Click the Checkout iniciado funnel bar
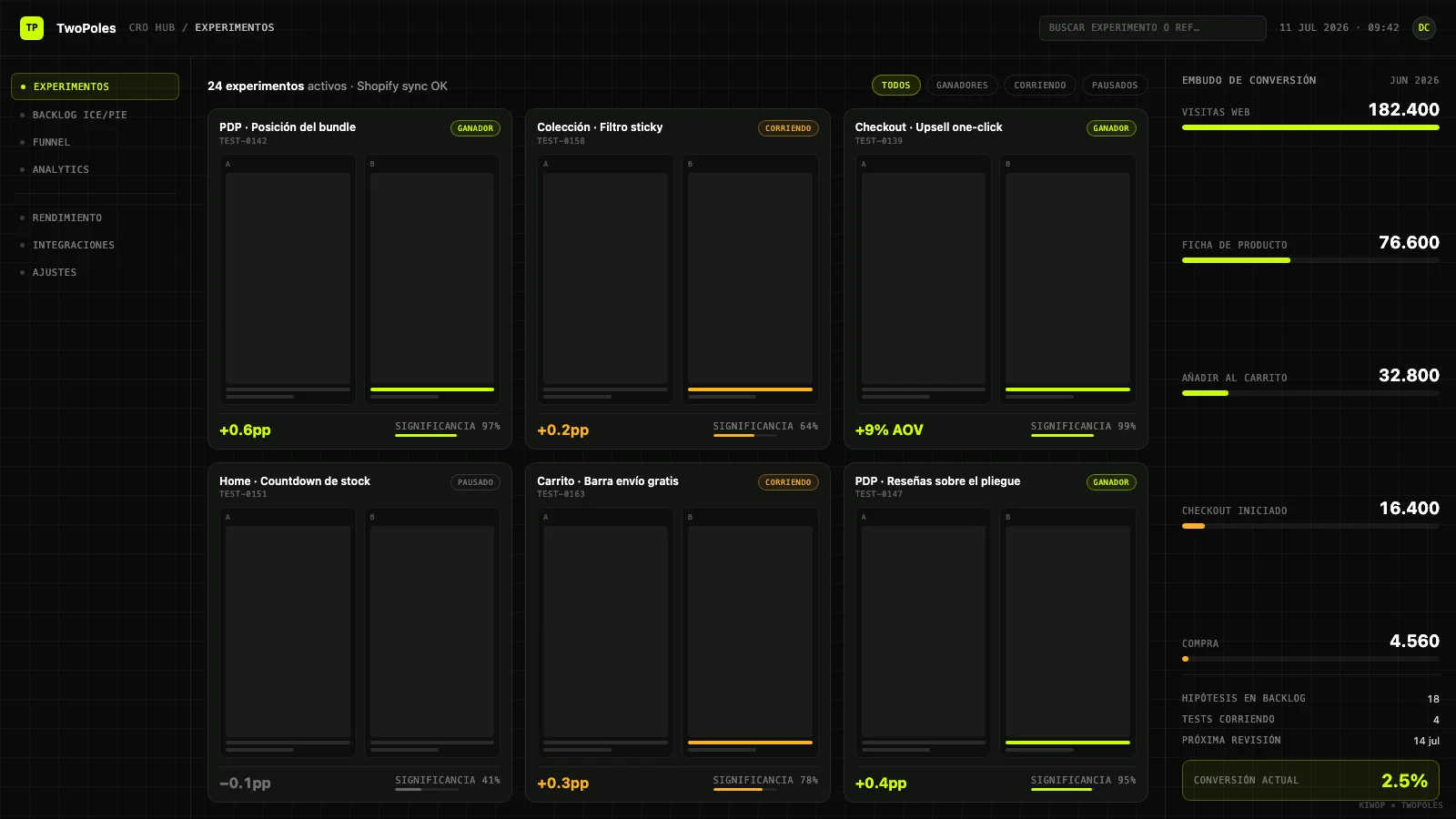This screenshot has width=1456, height=819. 1310,526
